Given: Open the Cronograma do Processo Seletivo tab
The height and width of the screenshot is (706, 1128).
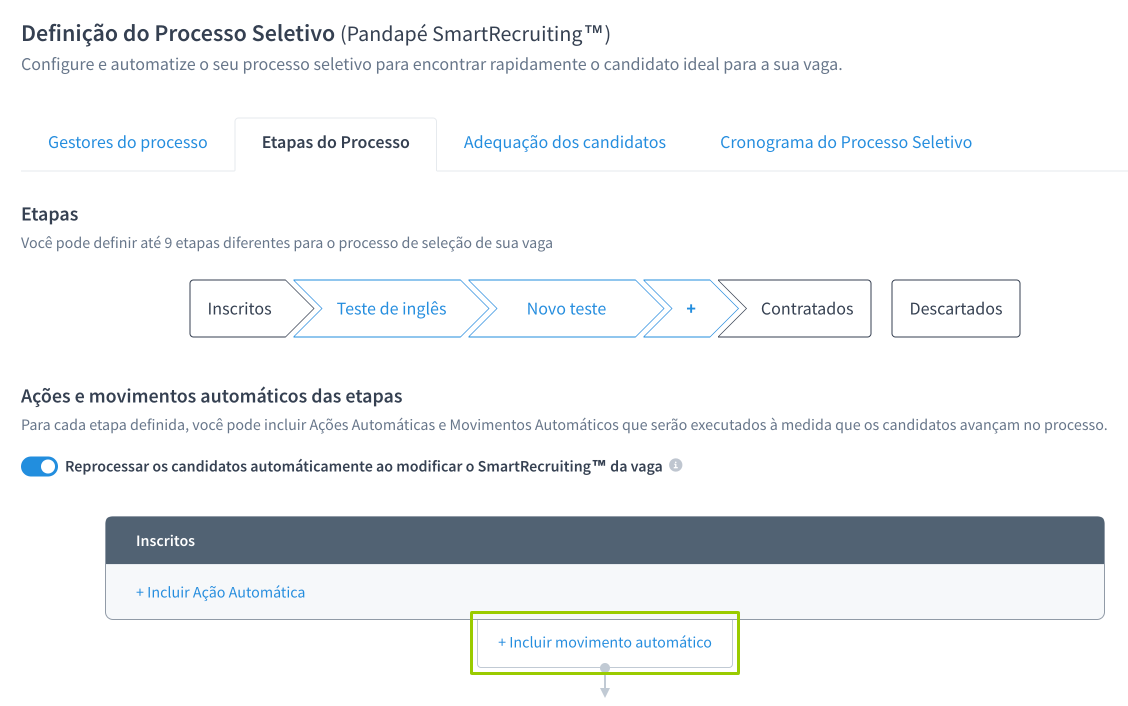Looking at the screenshot, I should point(845,142).
